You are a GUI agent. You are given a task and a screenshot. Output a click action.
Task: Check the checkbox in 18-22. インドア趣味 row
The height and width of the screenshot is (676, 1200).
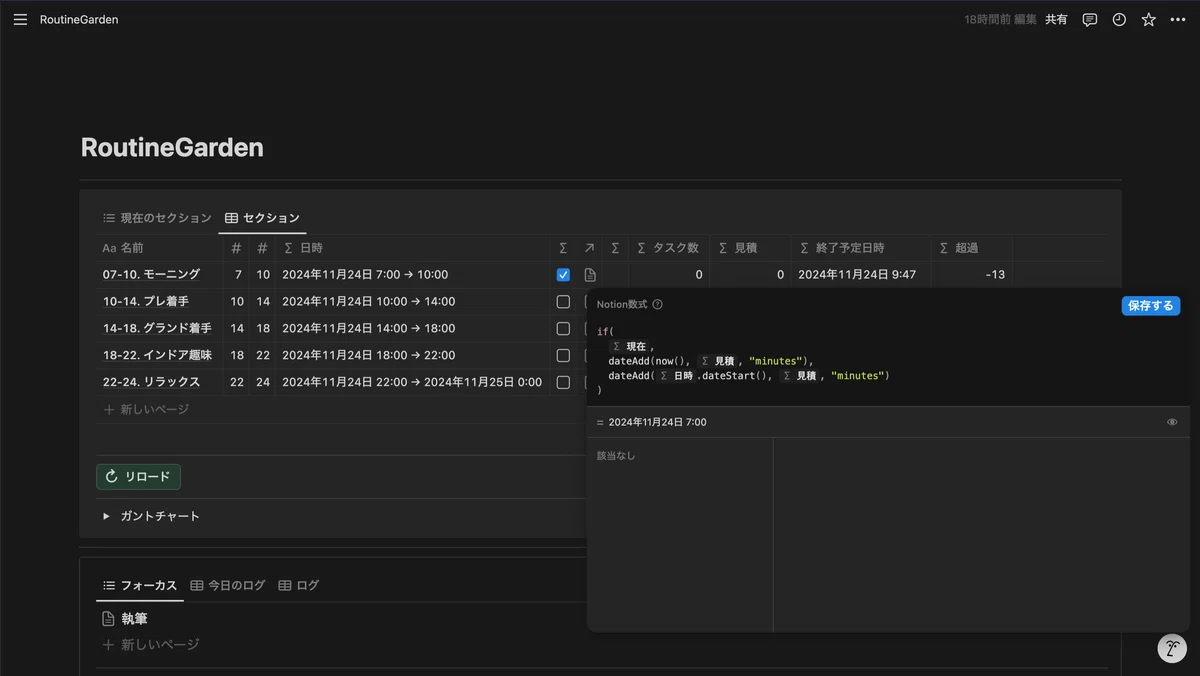pyautogui.click(x=563, y=355)
